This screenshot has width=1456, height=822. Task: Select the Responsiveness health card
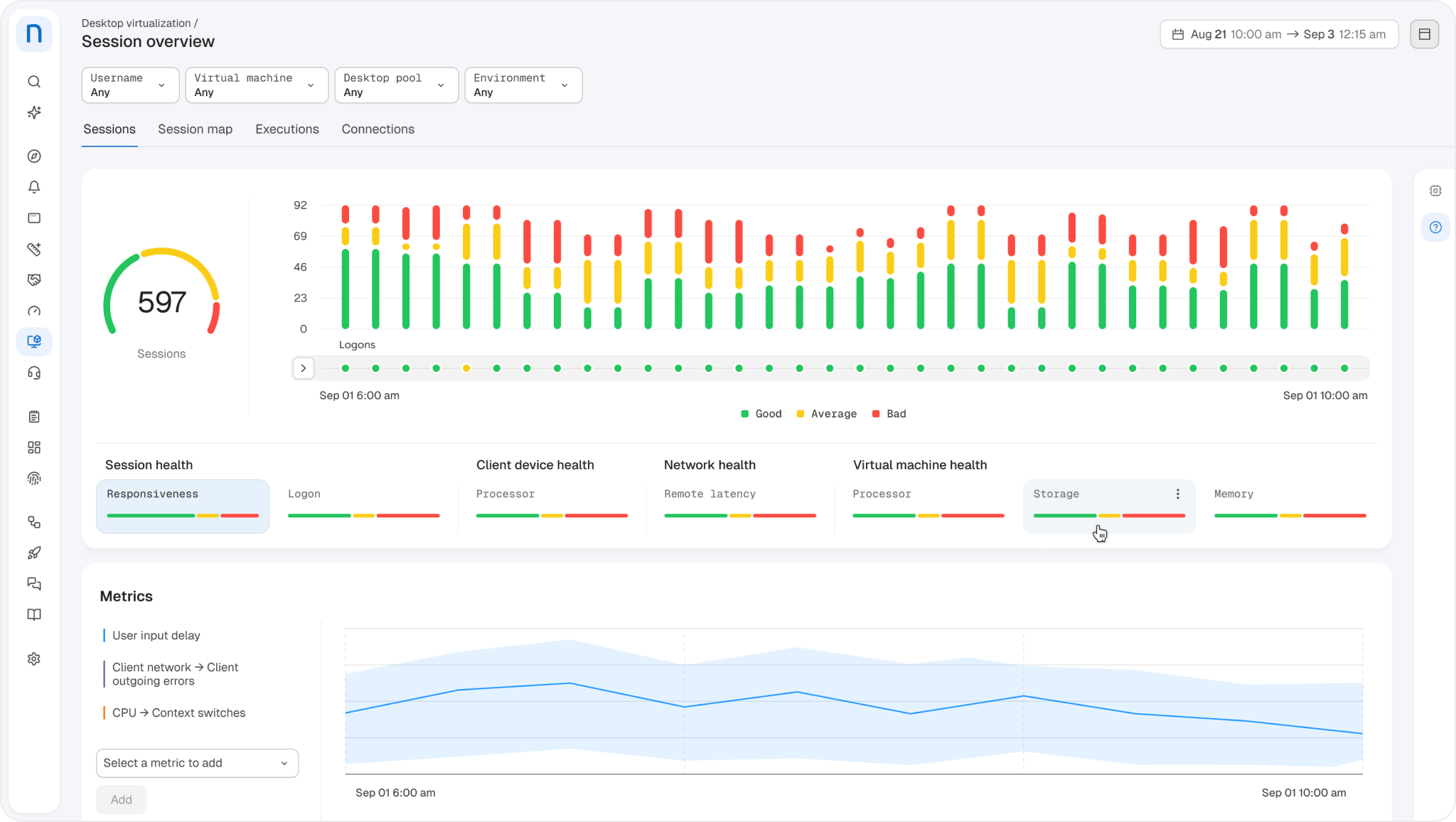click(x=183, y=506)
